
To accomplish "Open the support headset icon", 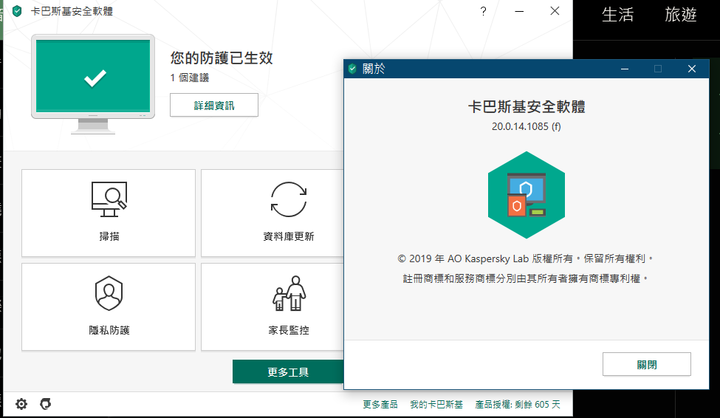I will point(45,404).
